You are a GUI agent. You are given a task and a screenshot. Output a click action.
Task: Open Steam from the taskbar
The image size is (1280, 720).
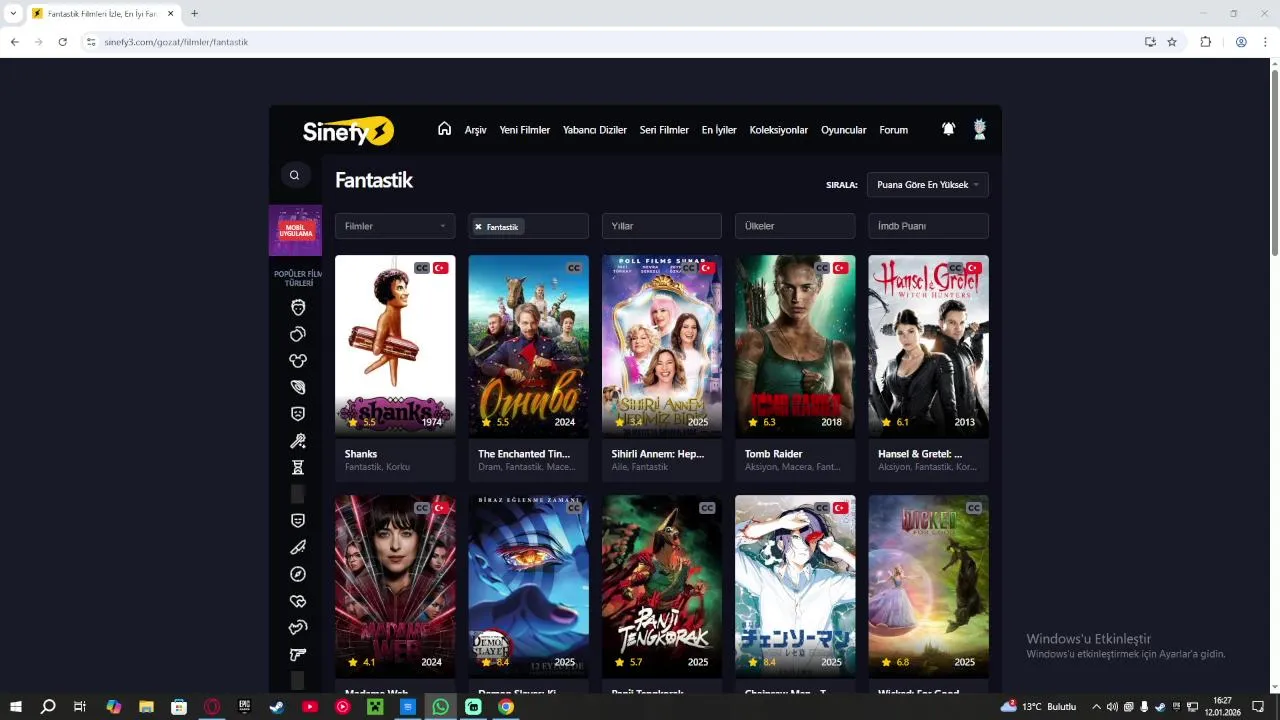(276, 706)
